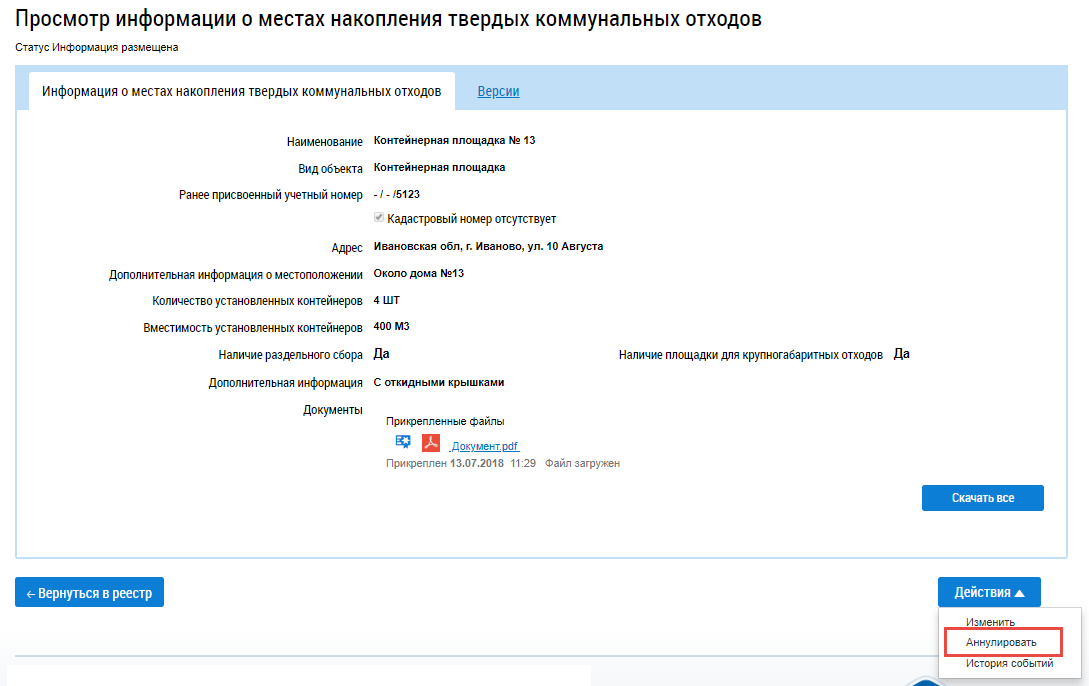Click the accounting number - / - /5123
The image size is (1089, 686).
coord(397,194)
